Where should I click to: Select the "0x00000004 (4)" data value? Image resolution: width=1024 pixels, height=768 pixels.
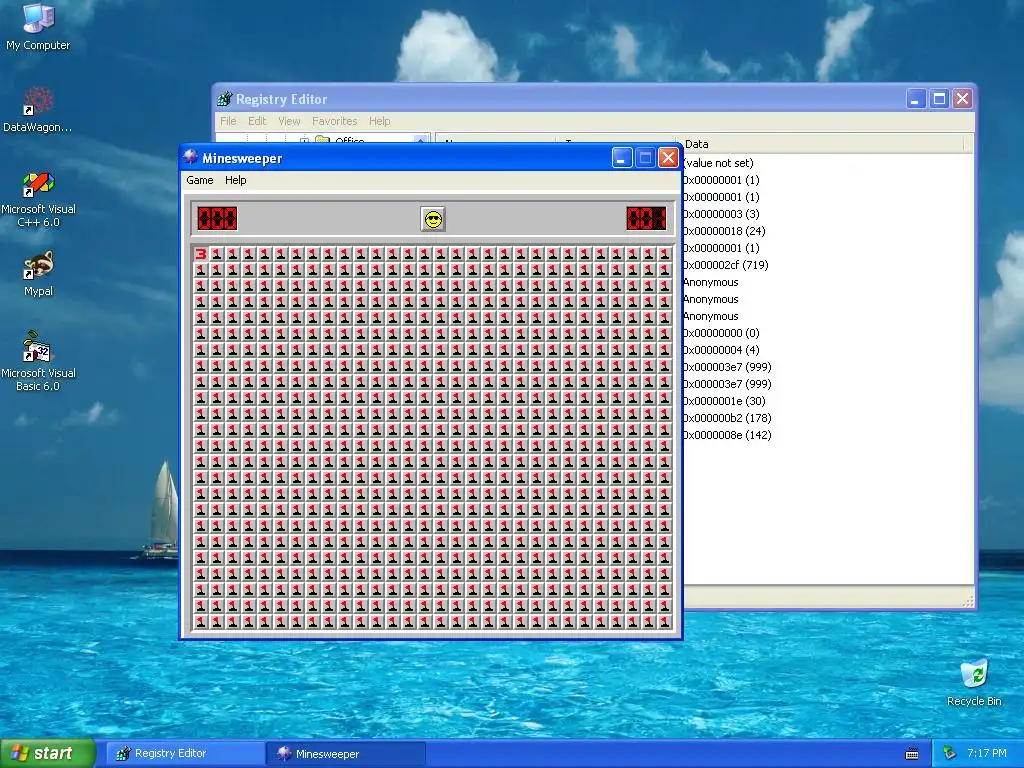(721, 350)
